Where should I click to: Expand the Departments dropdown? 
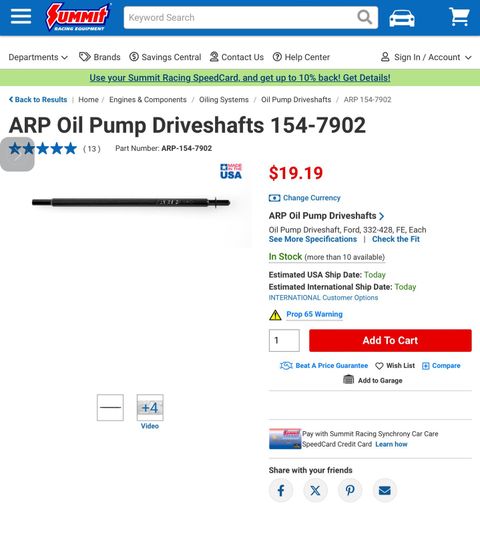(x=38, y=57)
